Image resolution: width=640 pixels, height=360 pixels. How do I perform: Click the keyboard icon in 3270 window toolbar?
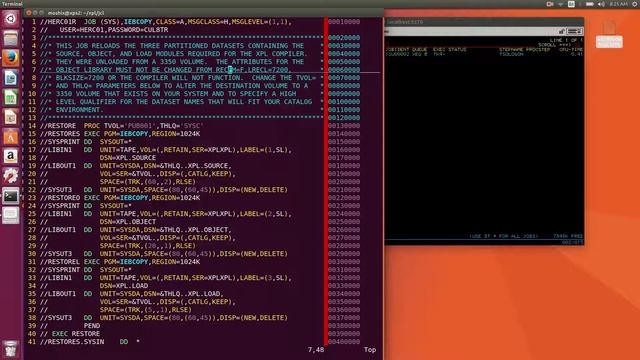tap(575, 31)
